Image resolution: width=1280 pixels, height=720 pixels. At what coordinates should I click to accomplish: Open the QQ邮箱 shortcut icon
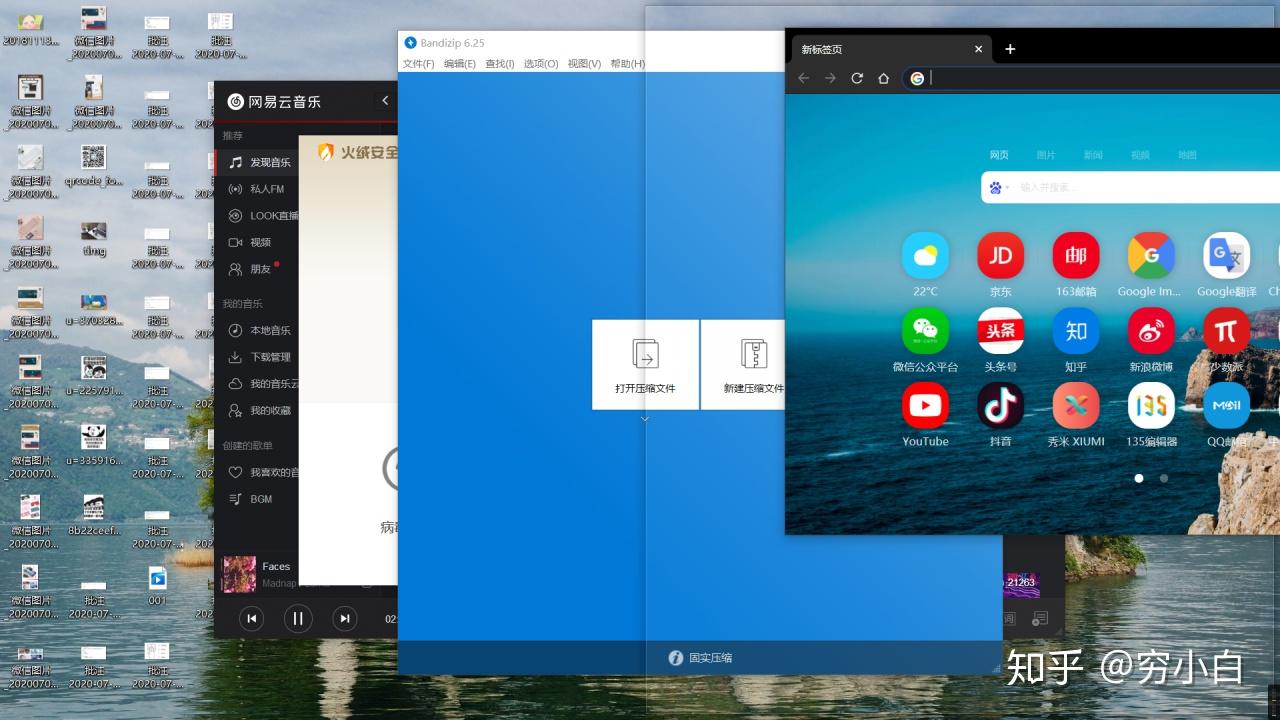[x=1226, y=406]
